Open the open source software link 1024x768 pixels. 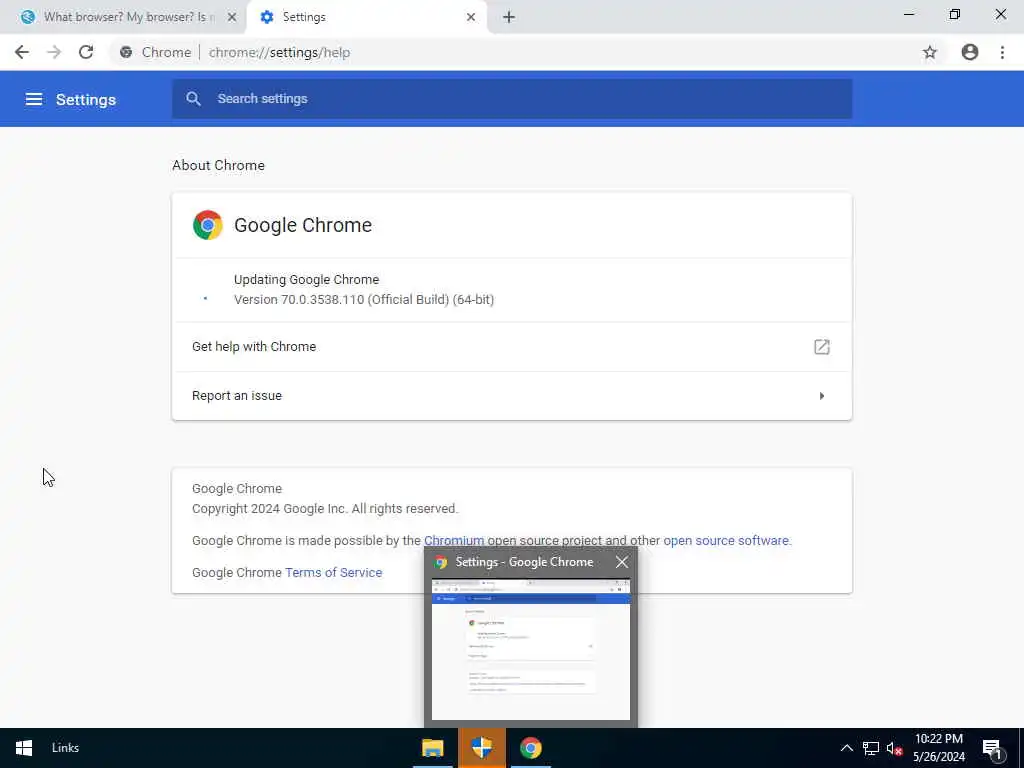click(726, 541)
